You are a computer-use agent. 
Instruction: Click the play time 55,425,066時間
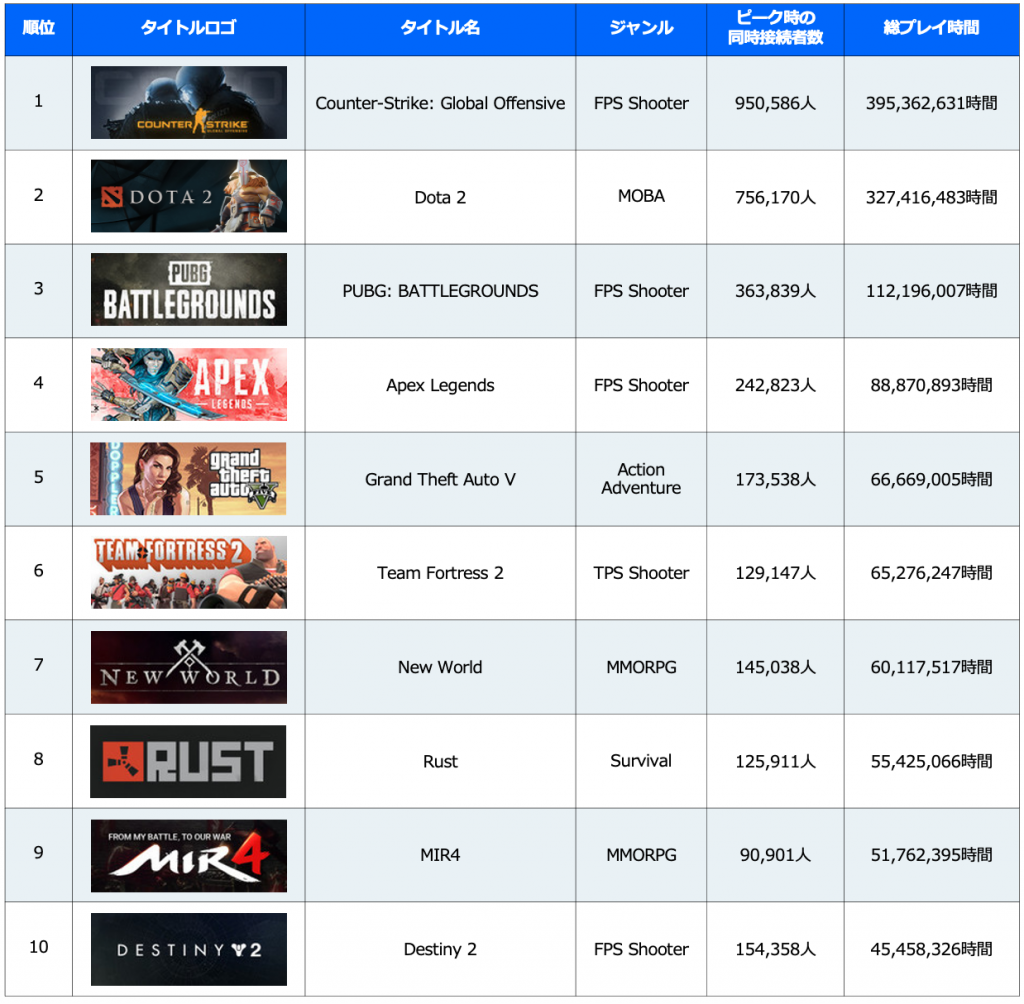931,761
